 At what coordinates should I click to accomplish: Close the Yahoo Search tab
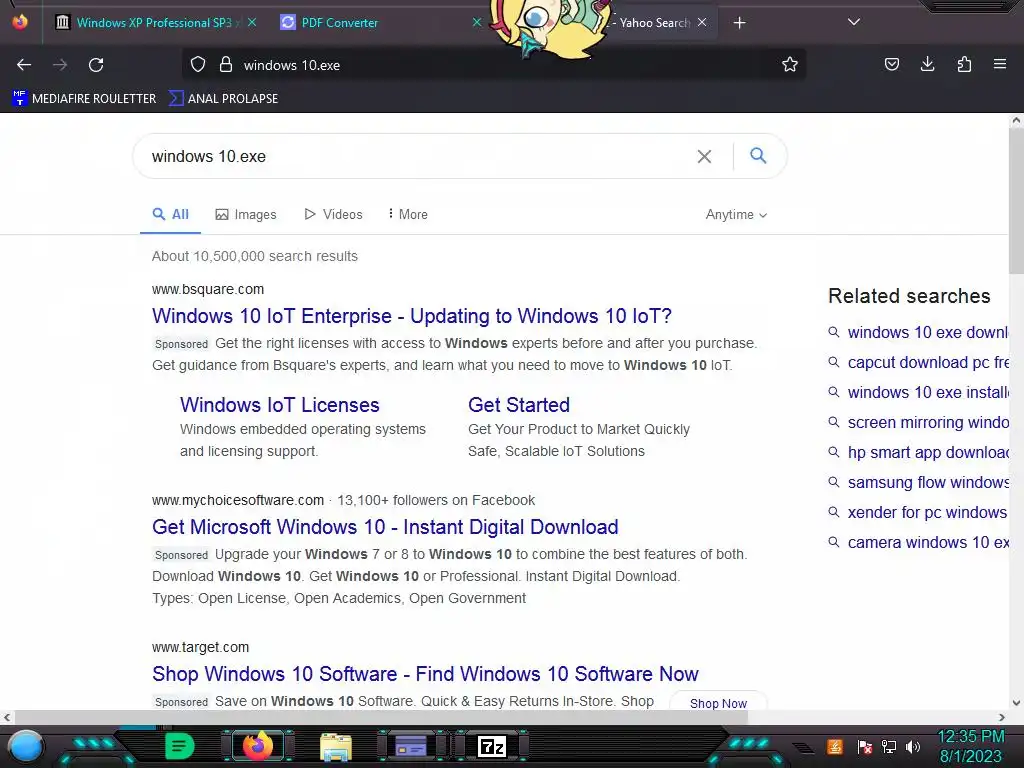[702, 22]
